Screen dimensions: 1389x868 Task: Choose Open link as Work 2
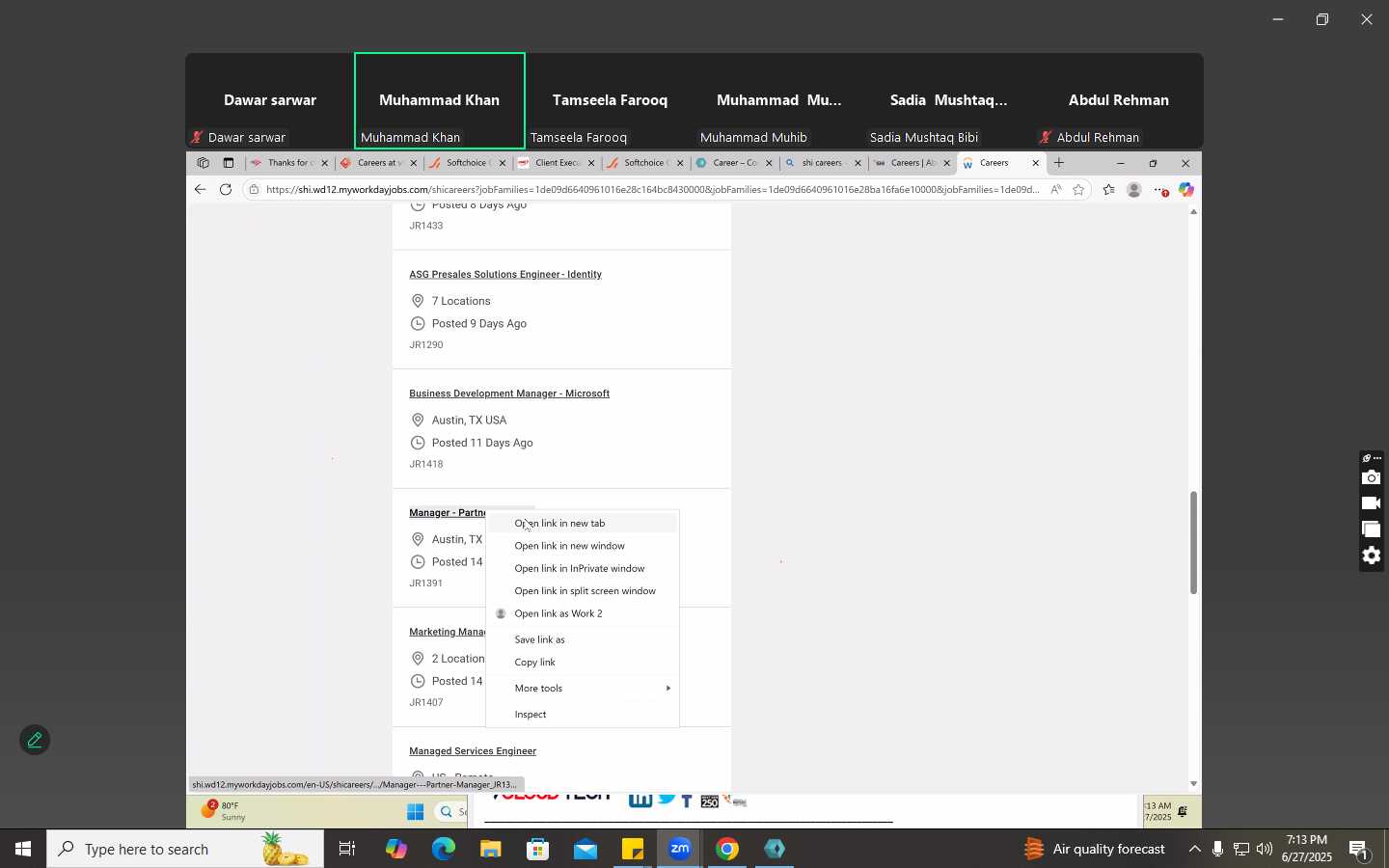(583, 614)
